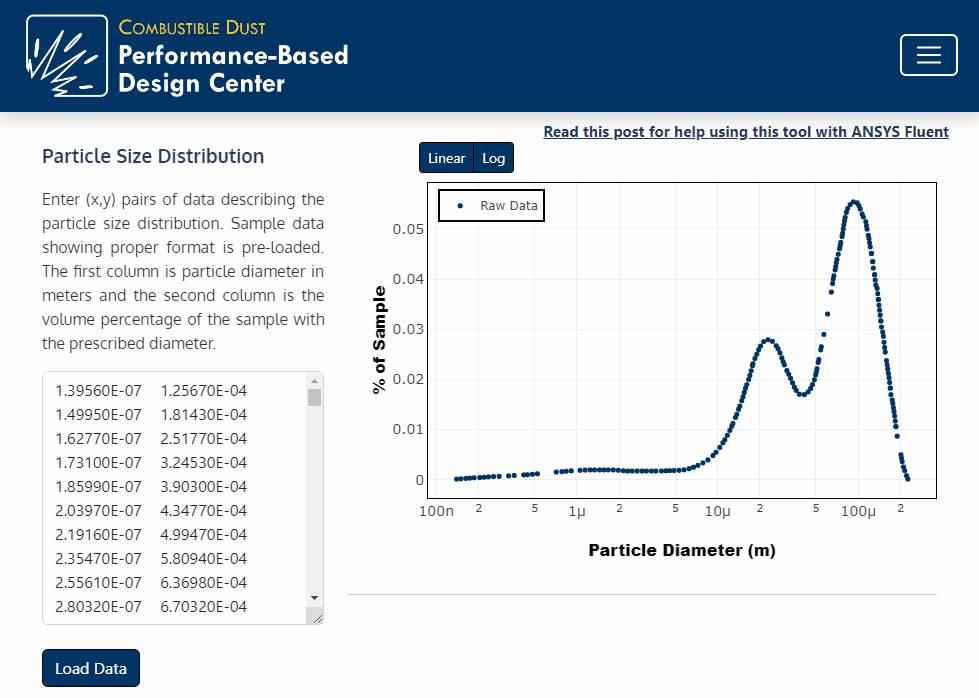Viewport: 979px width, 698px height.
Task: Click the Combustible Dust logo icon
Action: point(67,56)
